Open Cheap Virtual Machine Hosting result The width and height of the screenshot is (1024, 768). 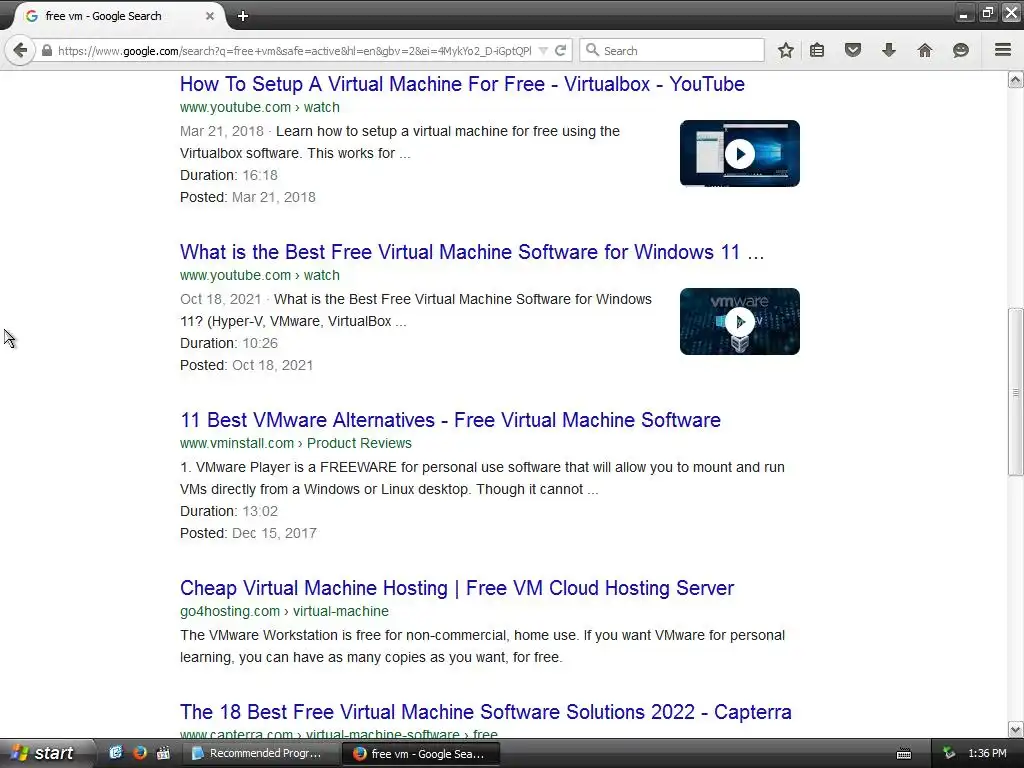tap(457, 588)
